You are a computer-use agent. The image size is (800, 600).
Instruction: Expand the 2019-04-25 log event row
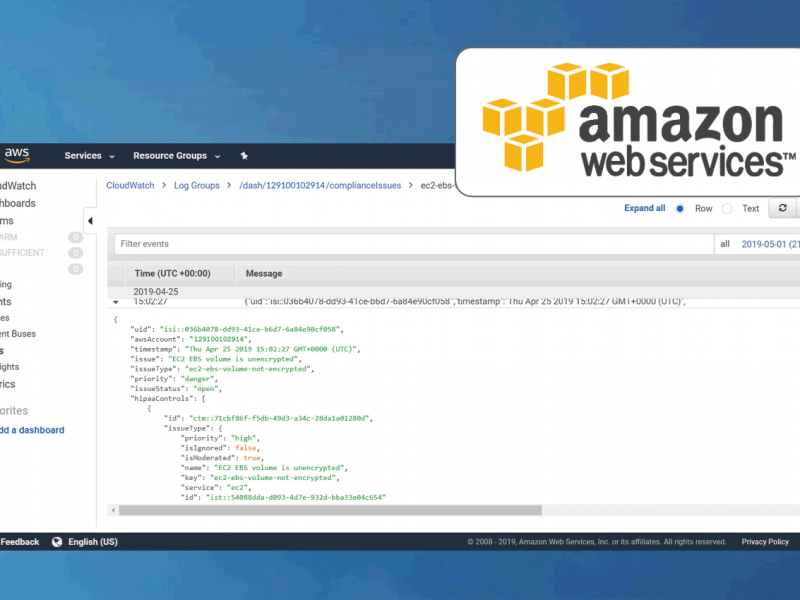click(116, 299)
